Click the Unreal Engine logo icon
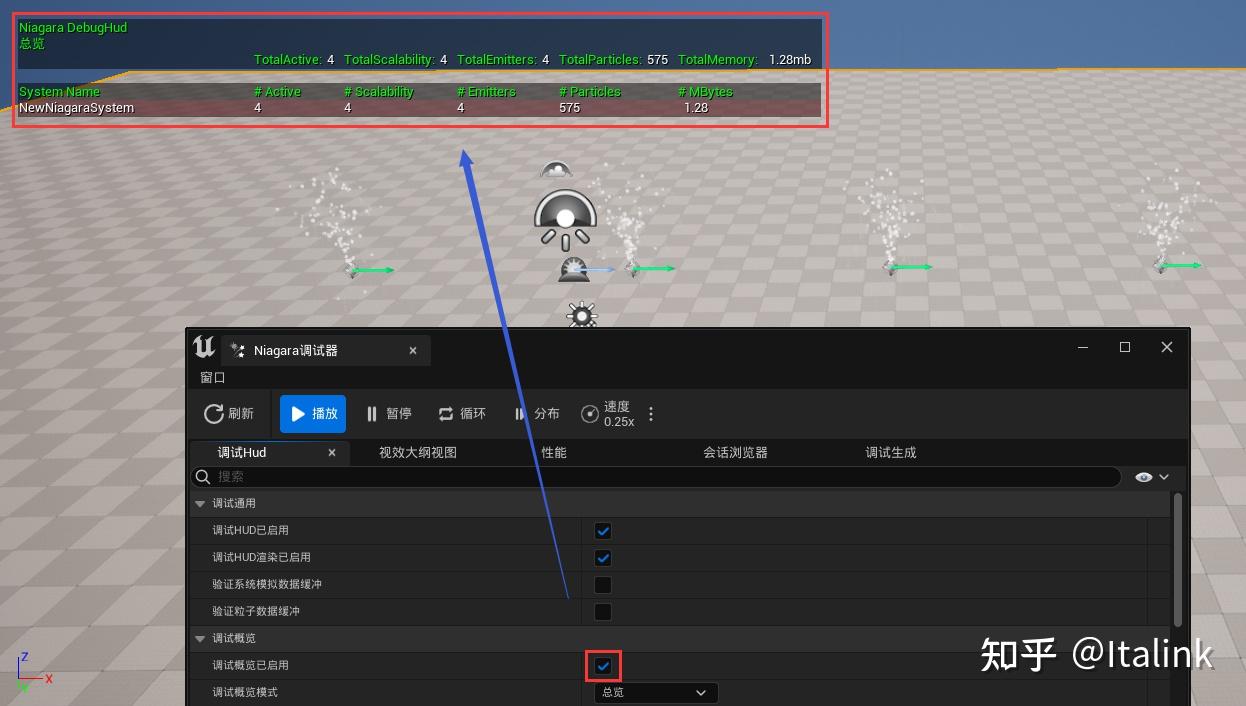Viewport: 1246px width, 706px height. click(204, 347)
